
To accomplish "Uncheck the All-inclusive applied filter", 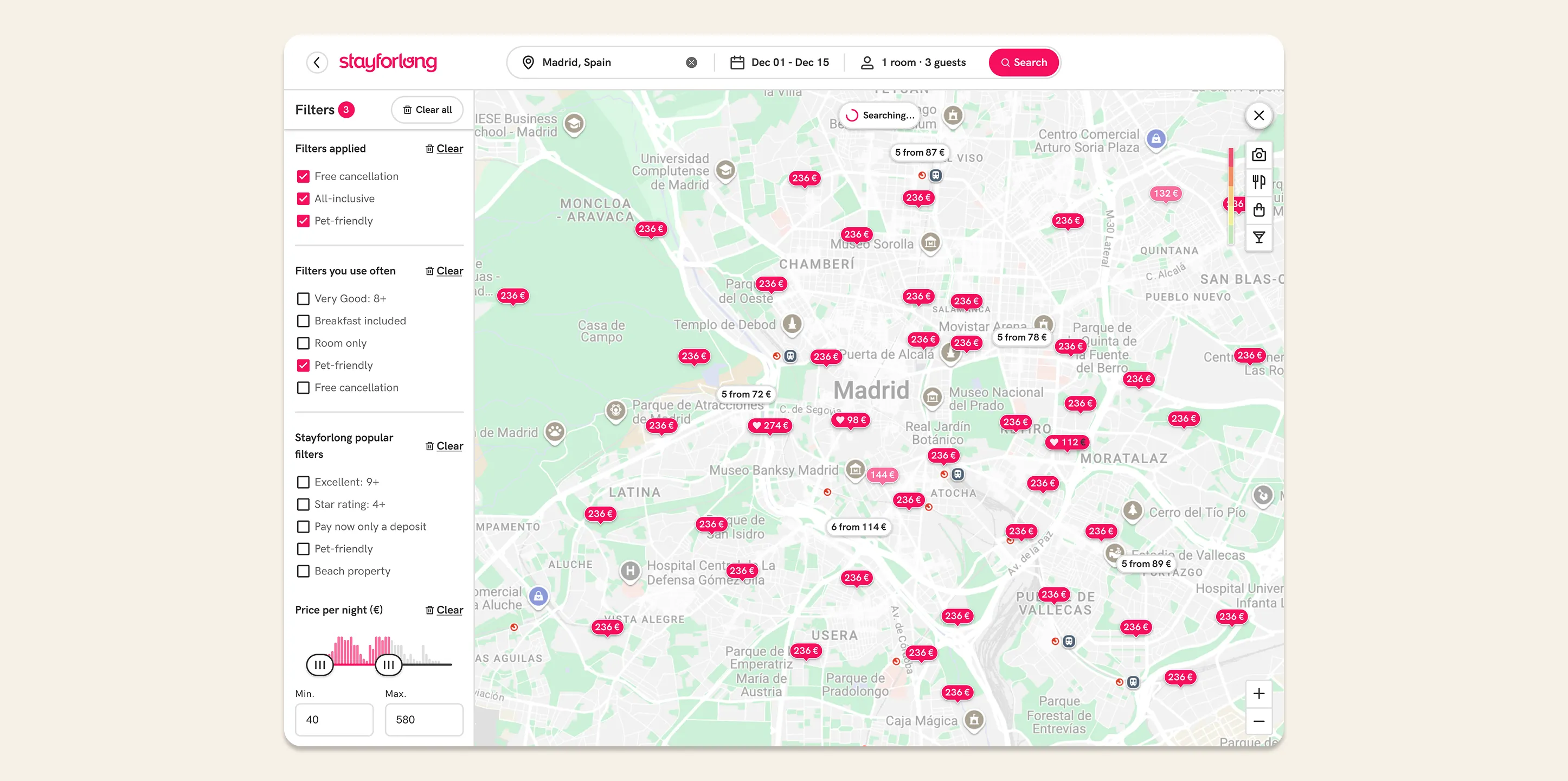I will pos(303,199).
